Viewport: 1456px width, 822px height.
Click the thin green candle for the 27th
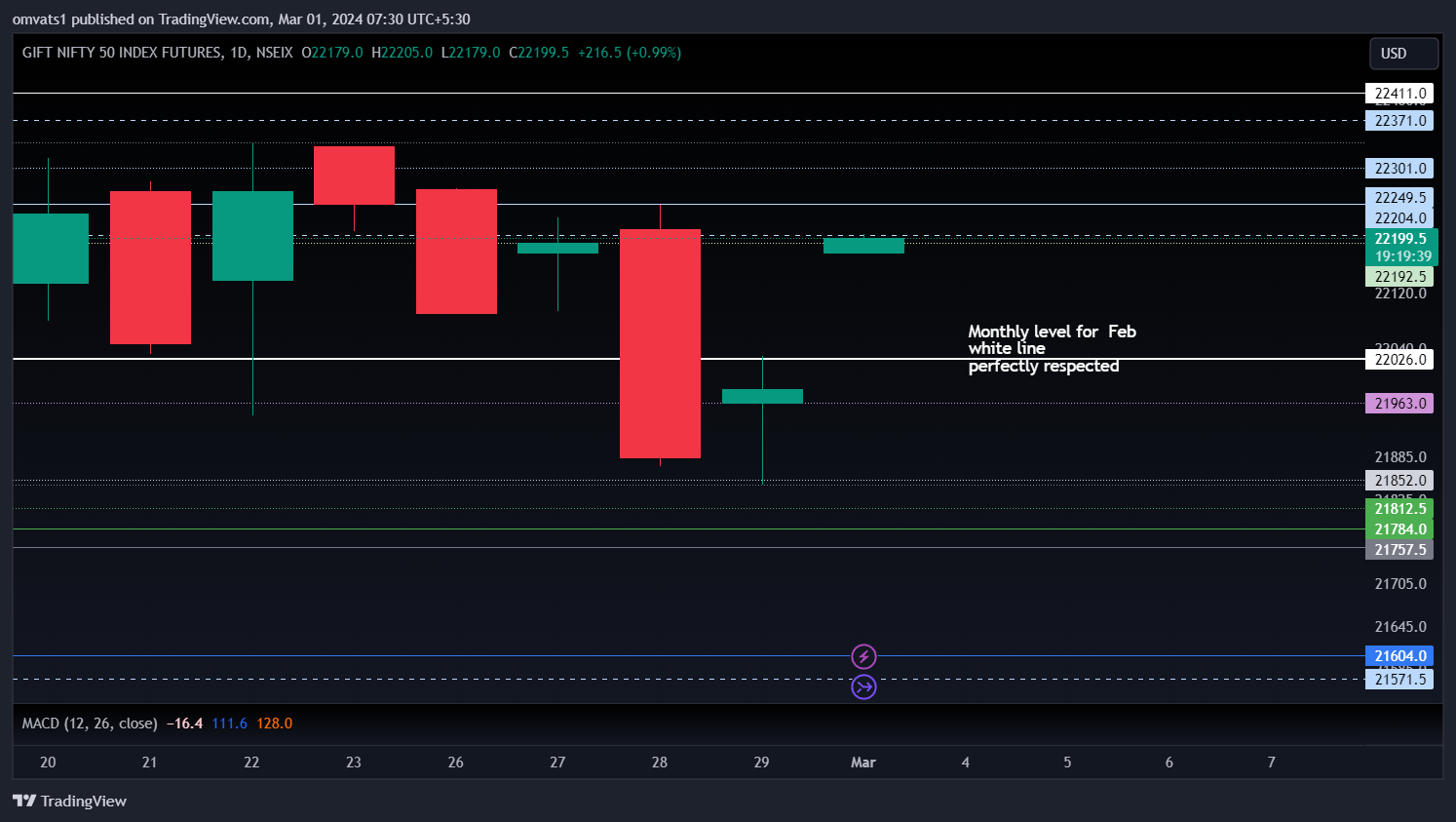coord(557,249)
